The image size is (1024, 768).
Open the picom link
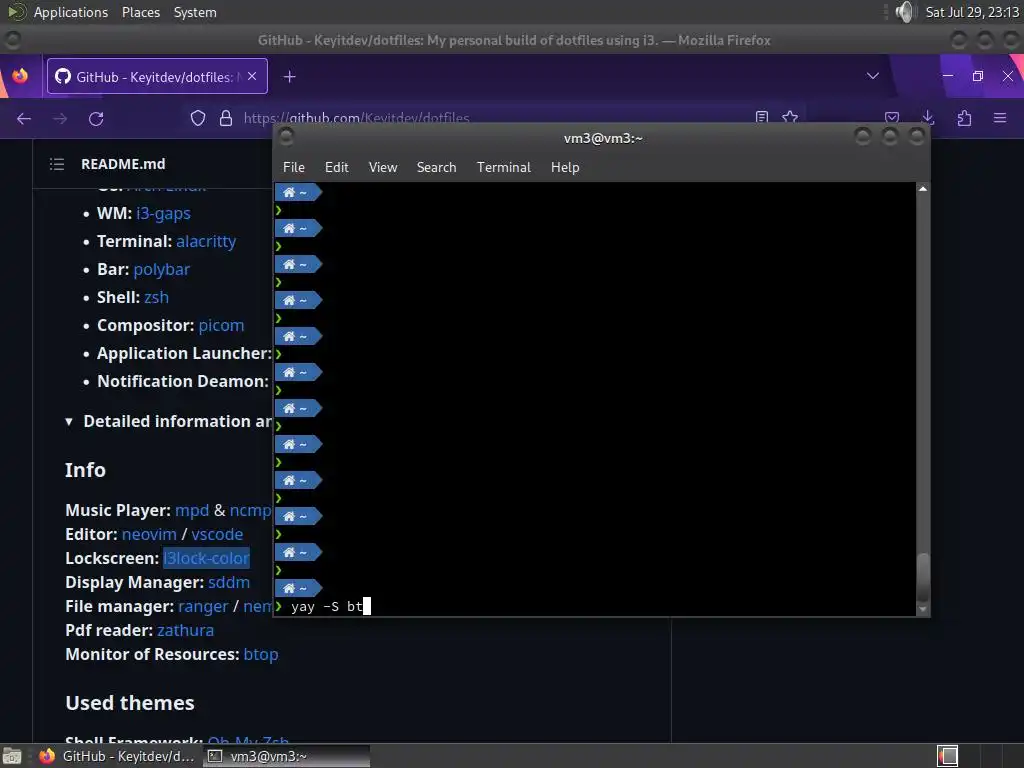pyautogui.click(x=221, y=325)
